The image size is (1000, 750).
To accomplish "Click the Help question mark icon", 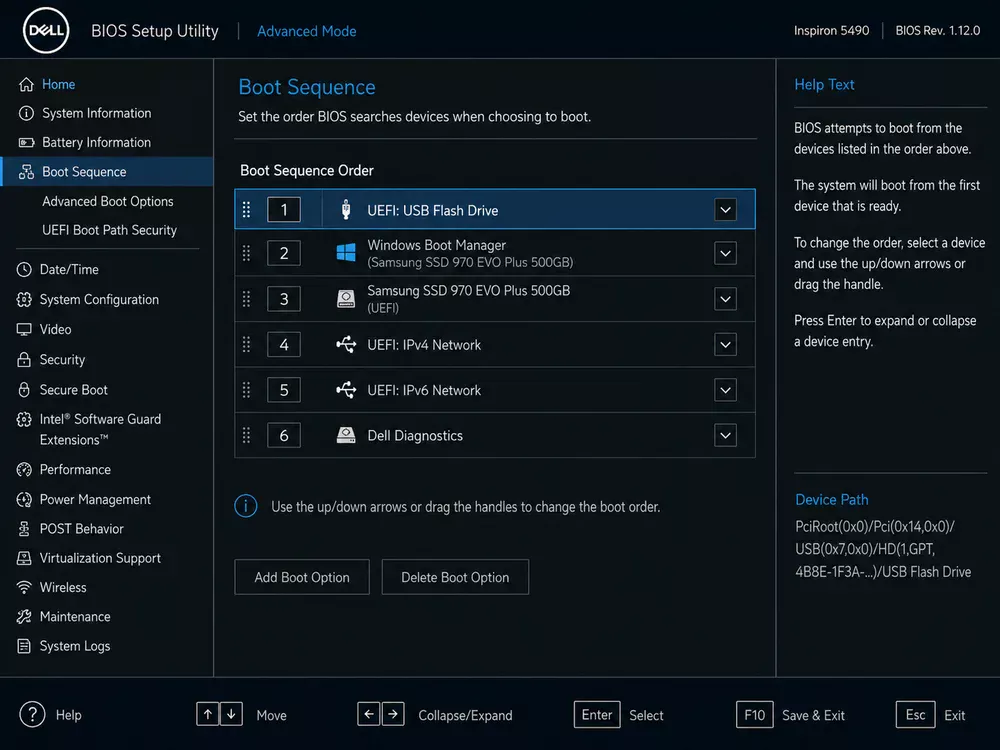I will pyautogui.click(x=32, y=715).
